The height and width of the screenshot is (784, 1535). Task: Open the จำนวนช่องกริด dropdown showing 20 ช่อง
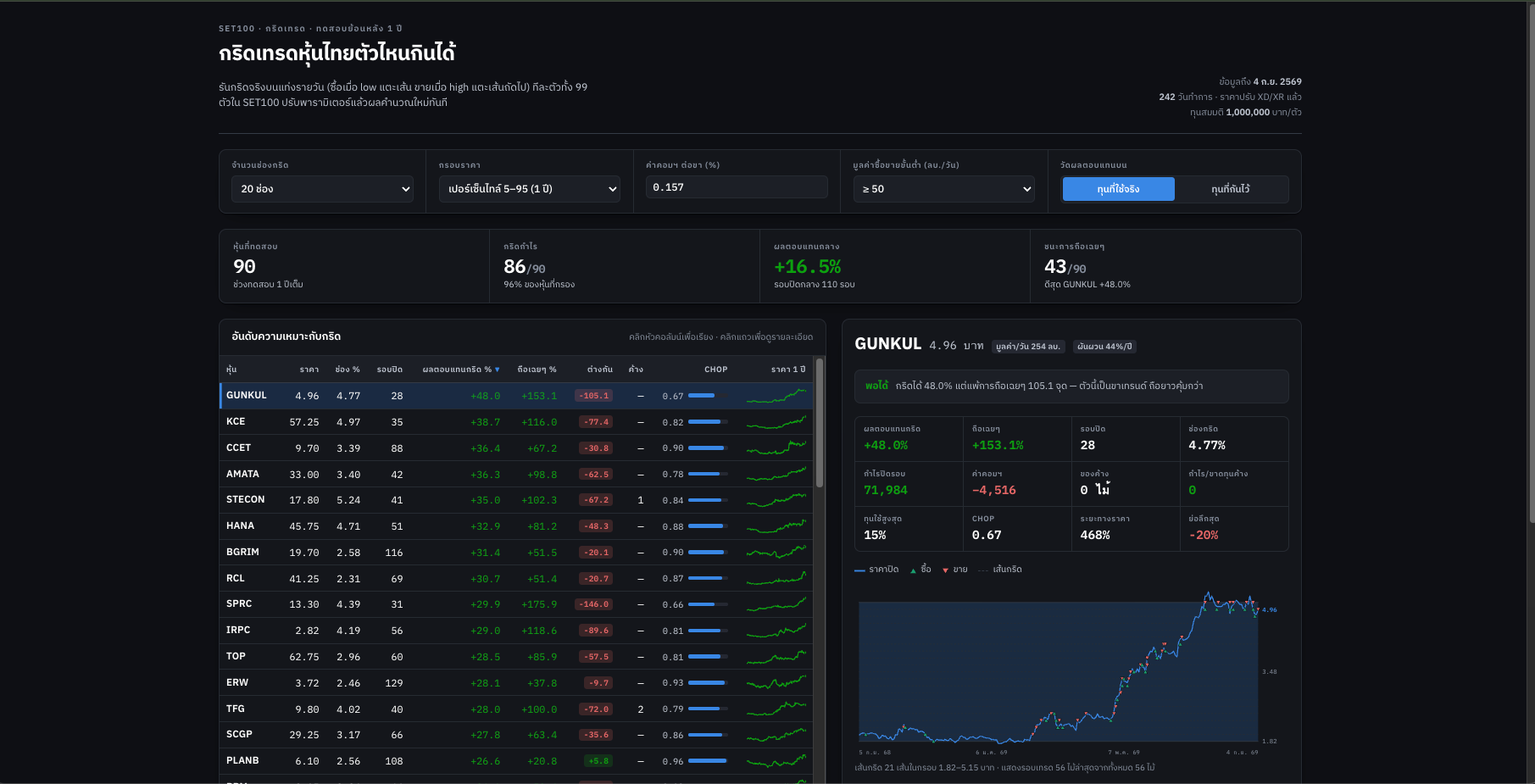click(x=322, y=189)
